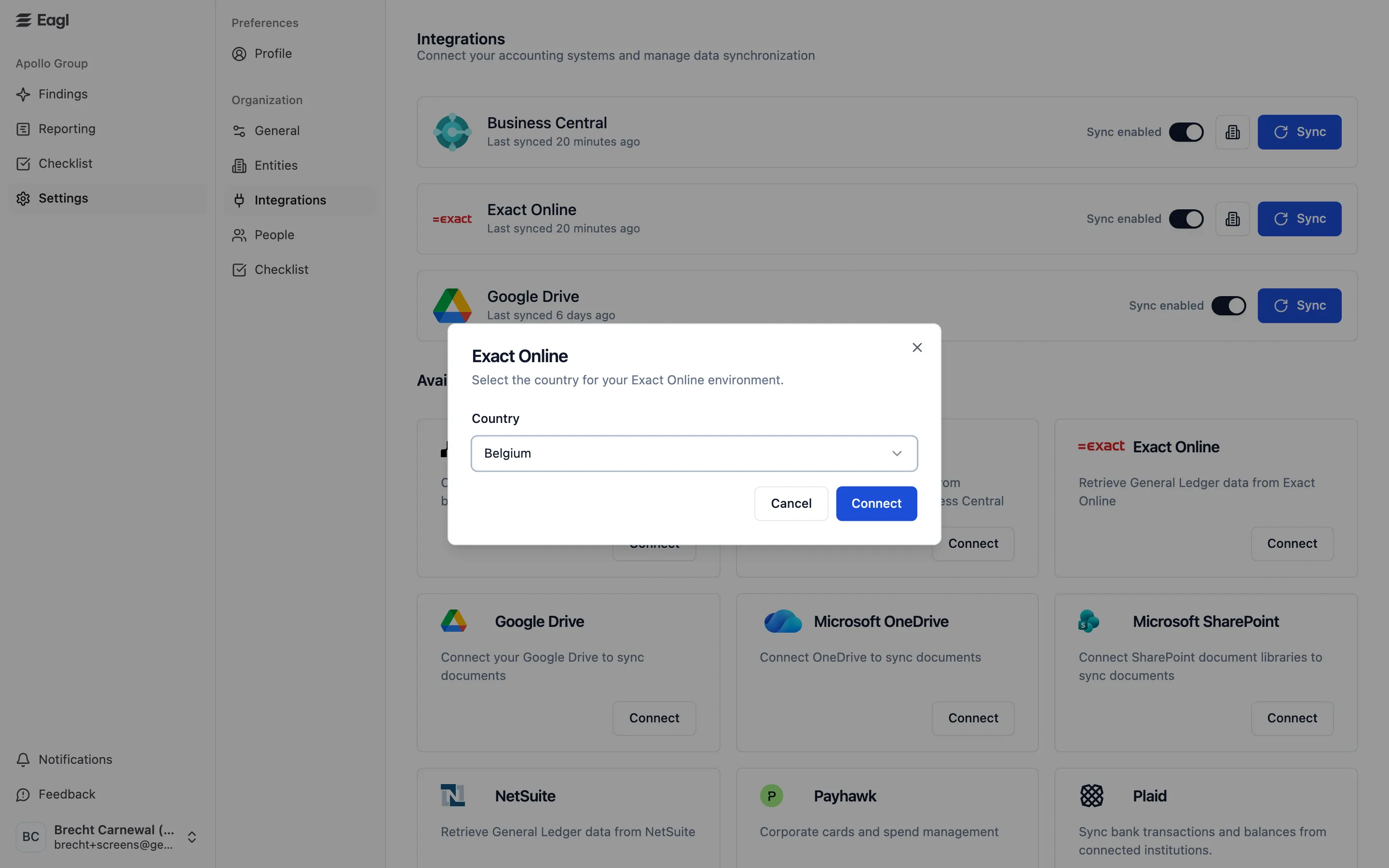Open General organization settings
The height and width of the screenshot is (868, 1389).
[x=300, y=131]
